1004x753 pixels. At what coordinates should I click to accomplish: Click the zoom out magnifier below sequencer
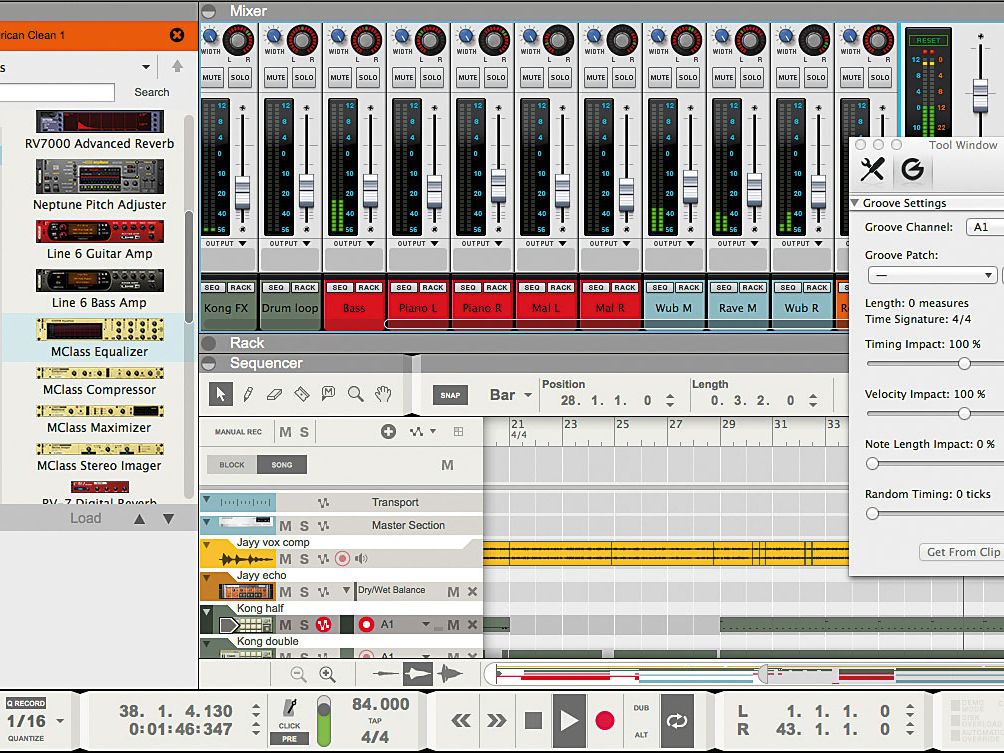298,674
